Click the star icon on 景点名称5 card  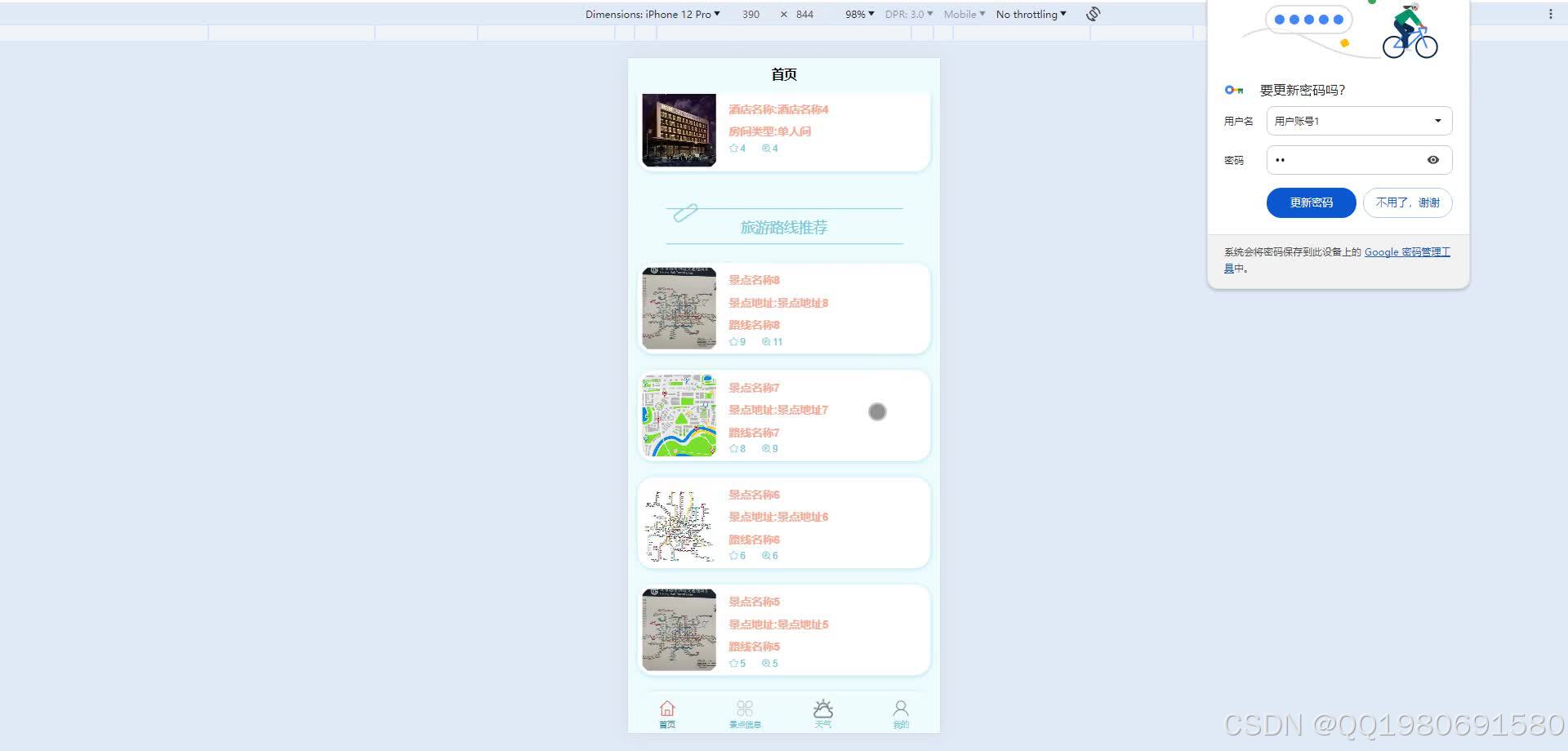click(733, 664)
